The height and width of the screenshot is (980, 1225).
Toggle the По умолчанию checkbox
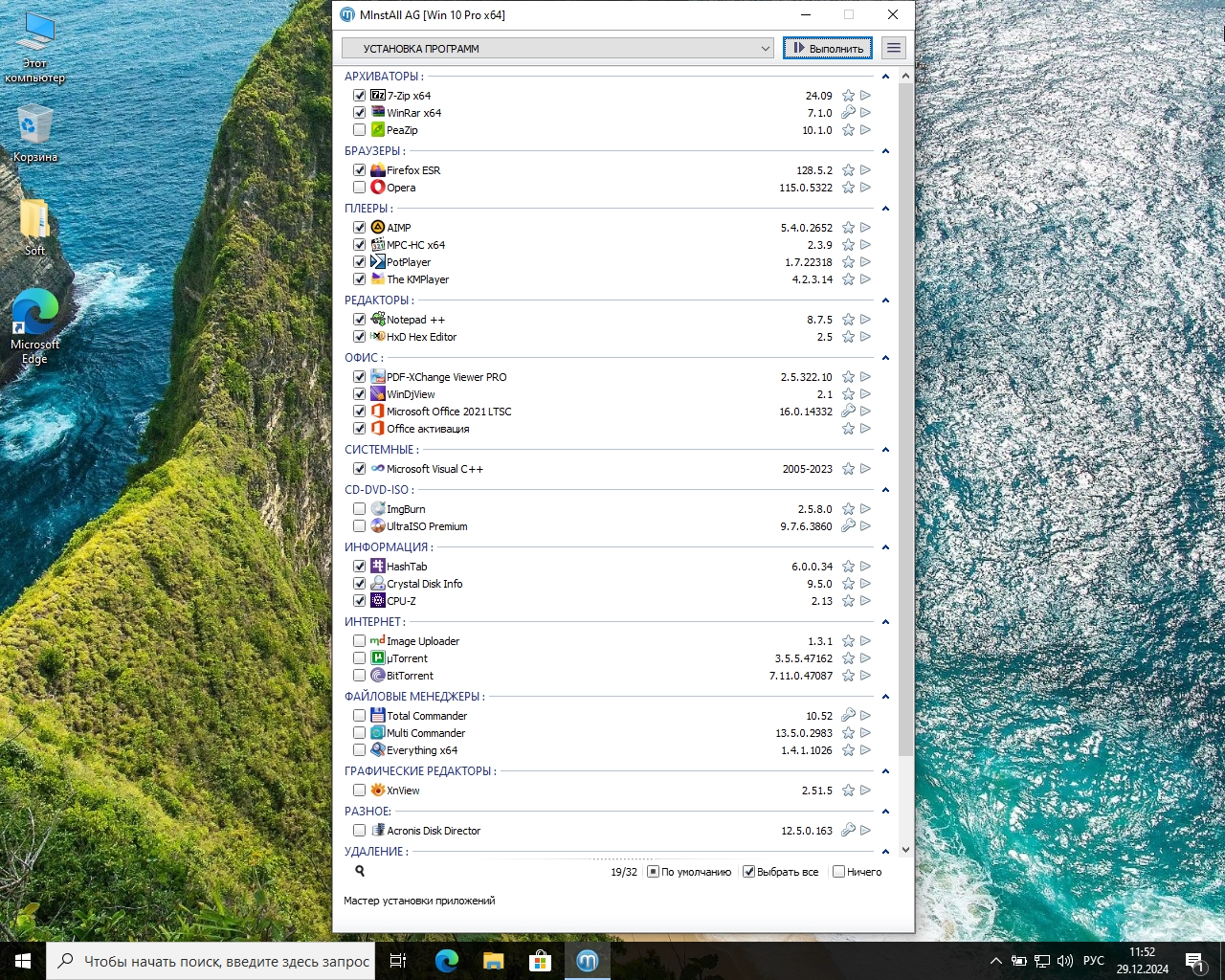[653, 872]
